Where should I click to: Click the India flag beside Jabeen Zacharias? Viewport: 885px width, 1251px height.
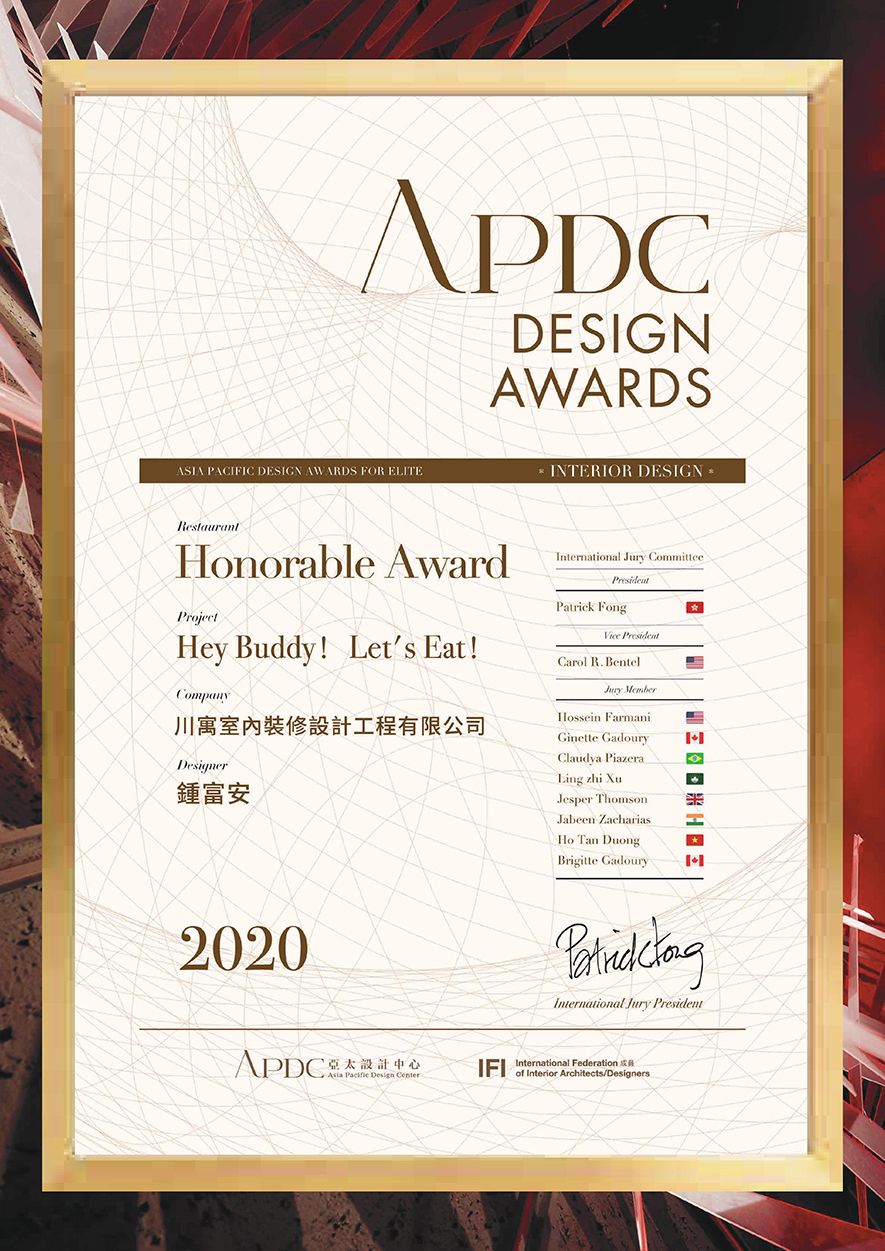(695, 820)
